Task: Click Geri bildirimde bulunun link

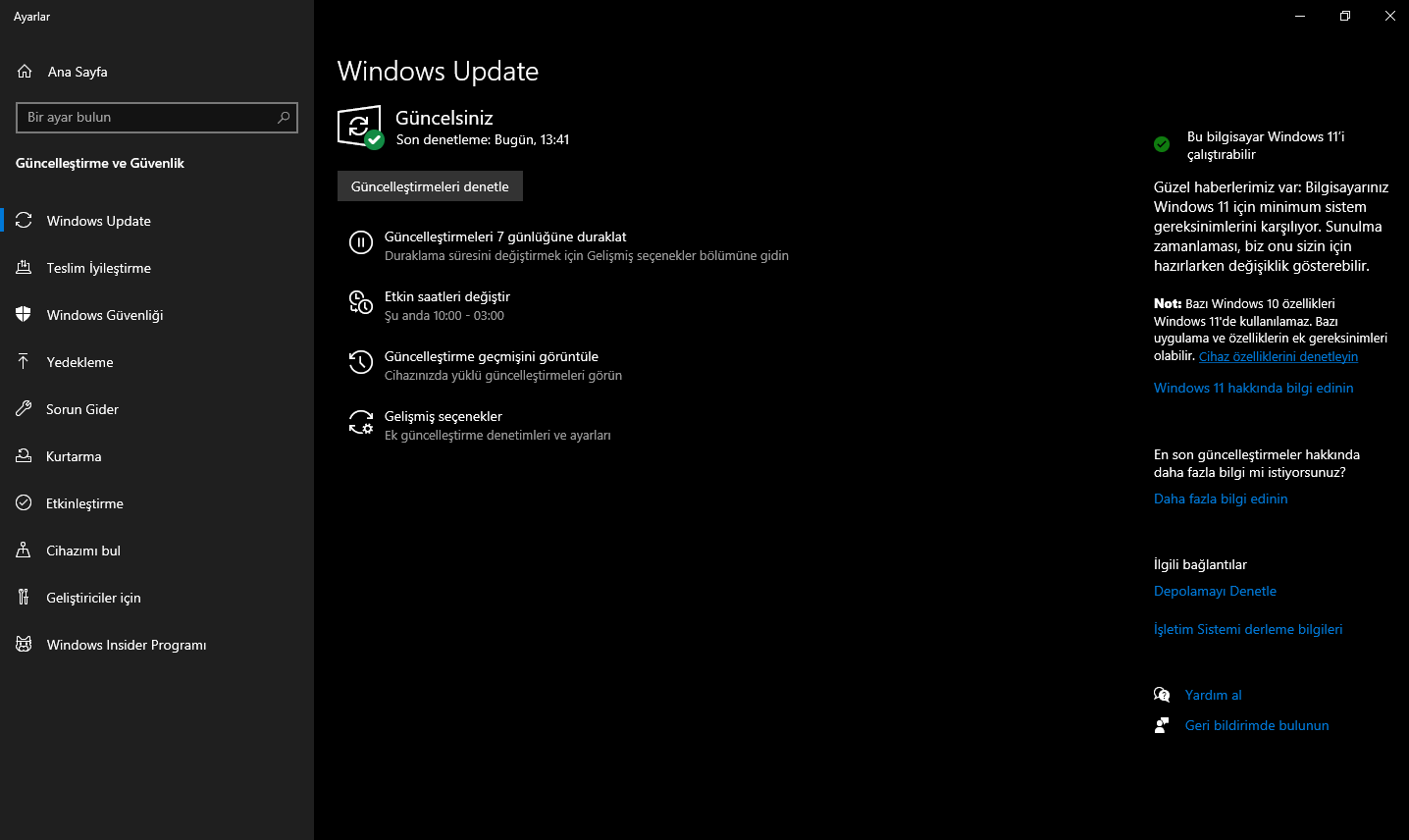Action: coord(1257,725)
